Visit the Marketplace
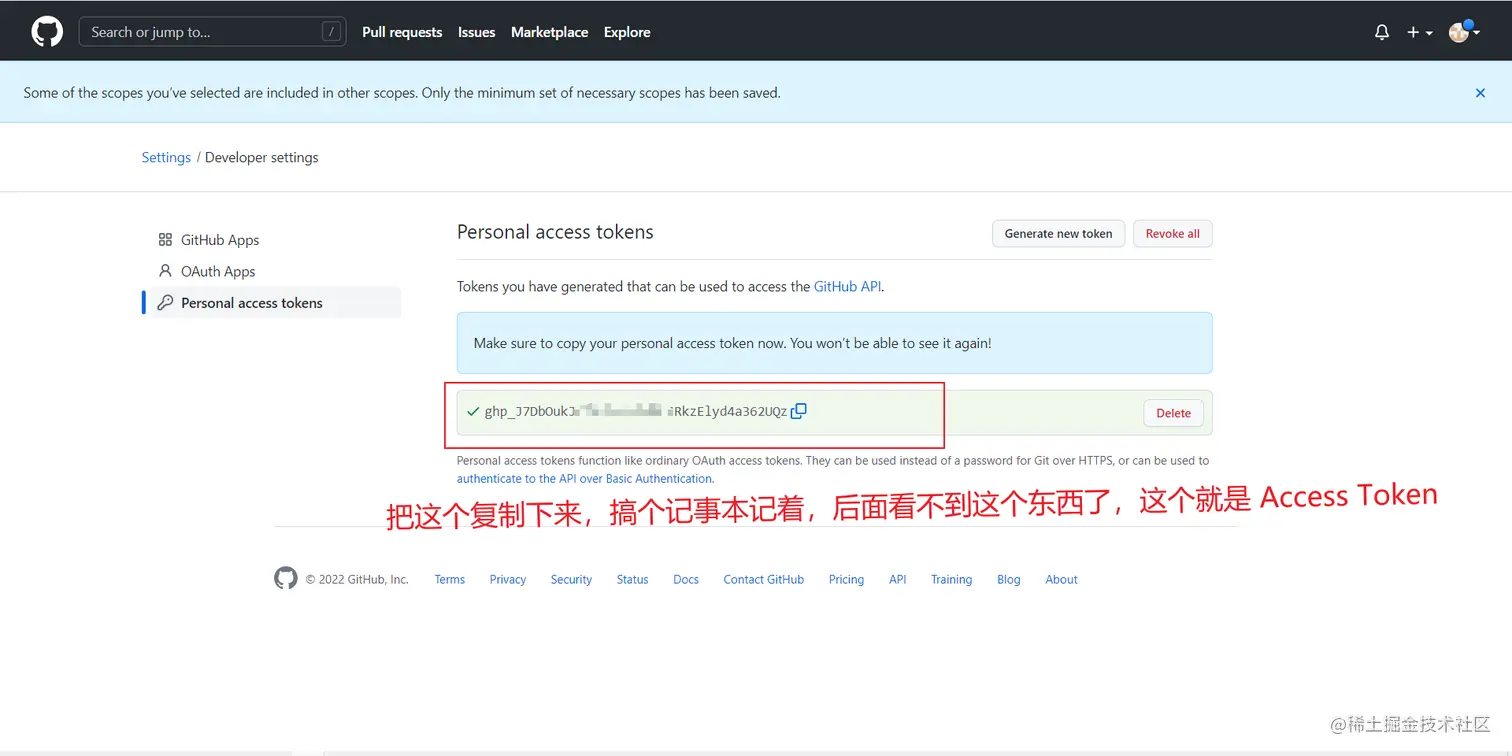Viewport: 1512px width, 756px height. (549, 32)
